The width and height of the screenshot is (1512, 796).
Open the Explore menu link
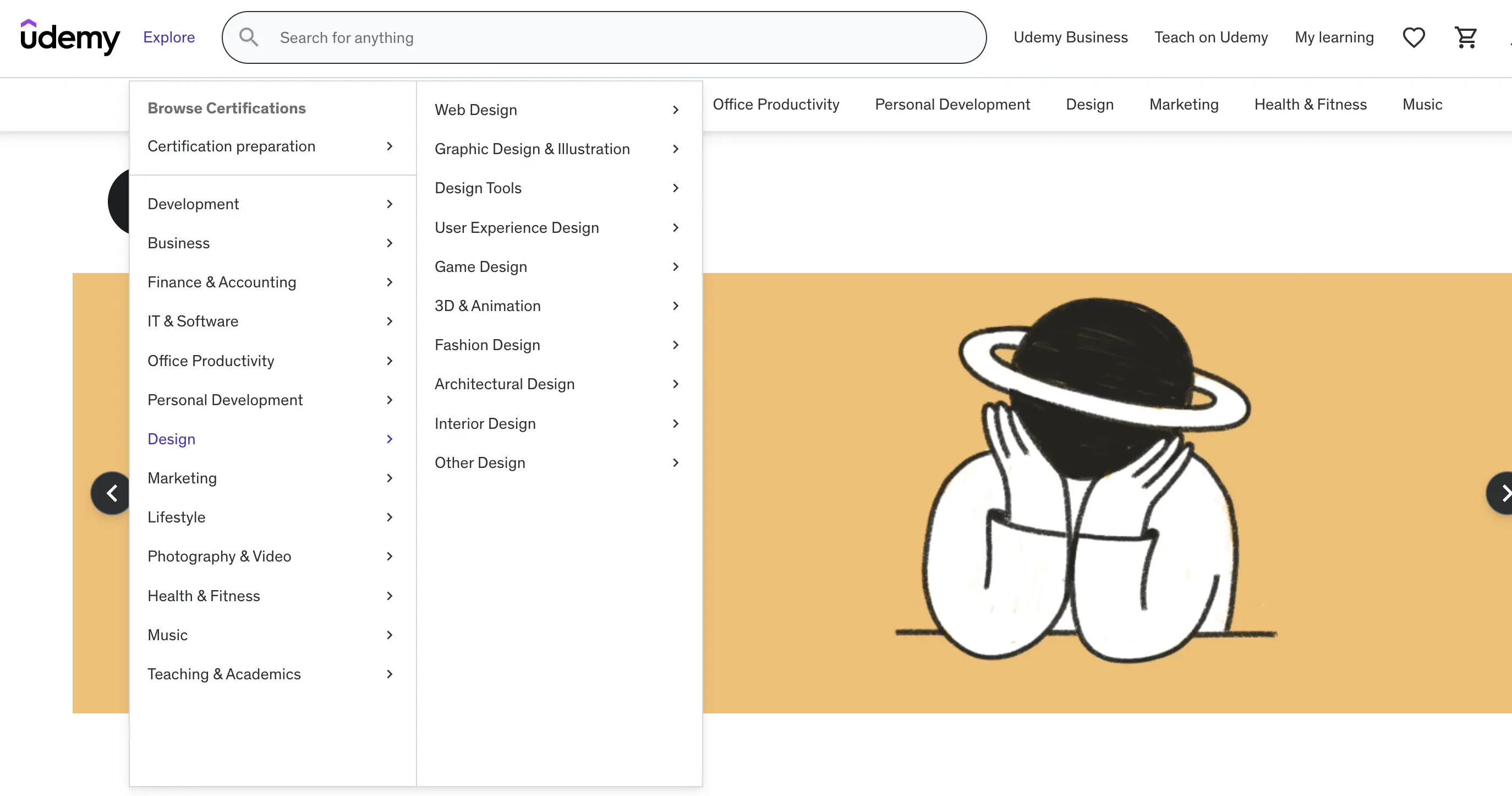(169, 37)
